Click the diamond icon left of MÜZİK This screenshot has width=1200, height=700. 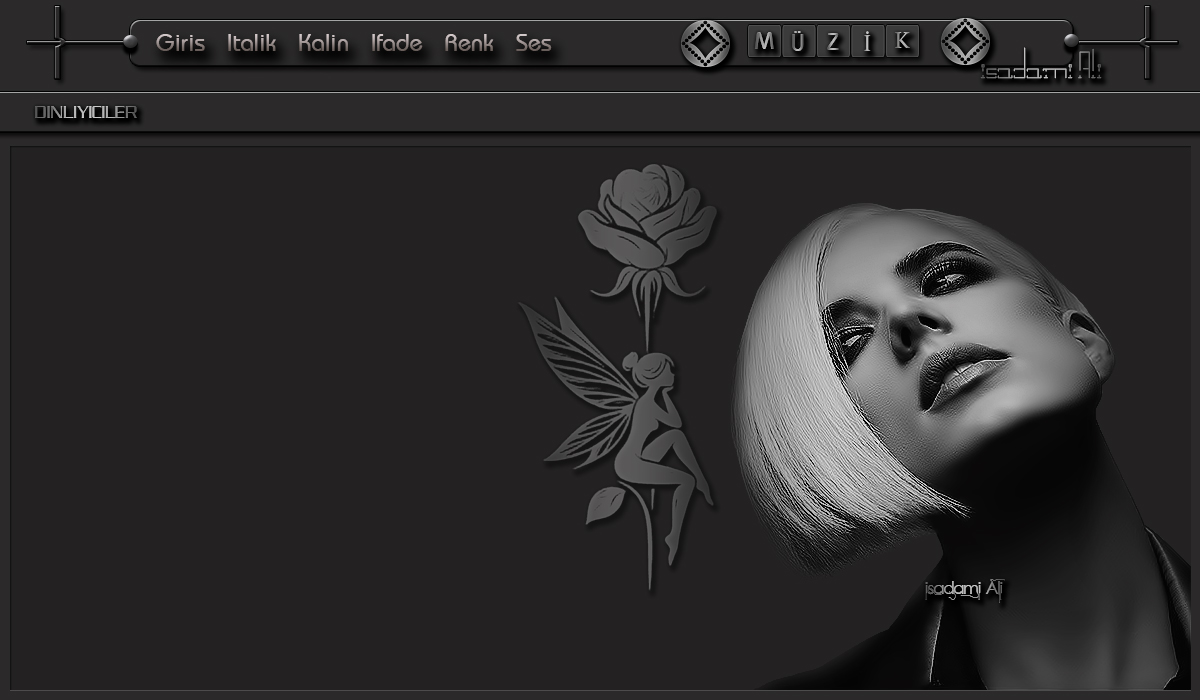click(x=706, y=43)
